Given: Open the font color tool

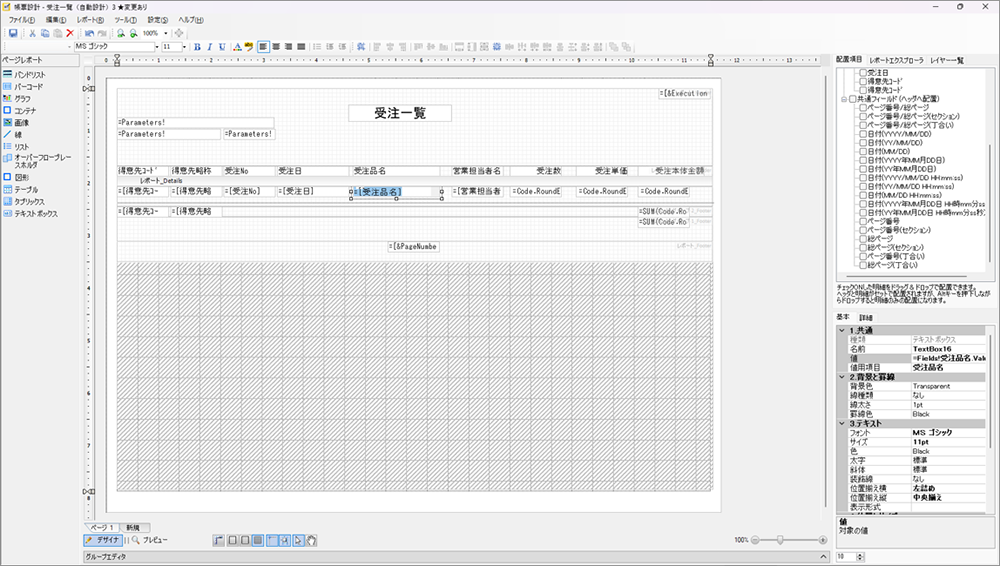Looking at the screenshot, I should click(x=237, y=47).
